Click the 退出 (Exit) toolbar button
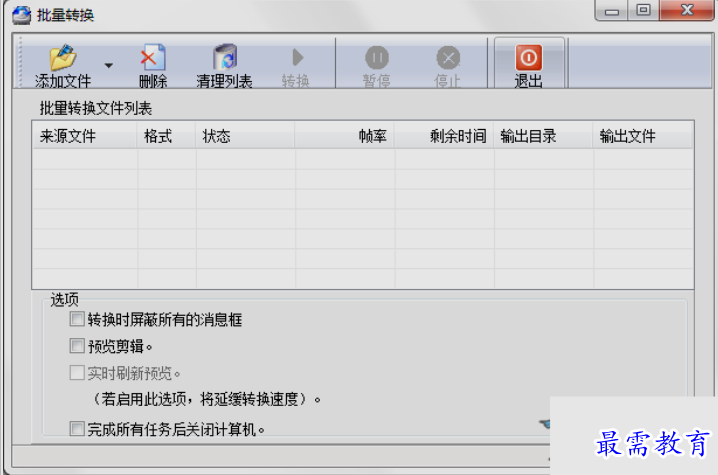The width and height of the screenshot is (718, 475). point(529,64)
